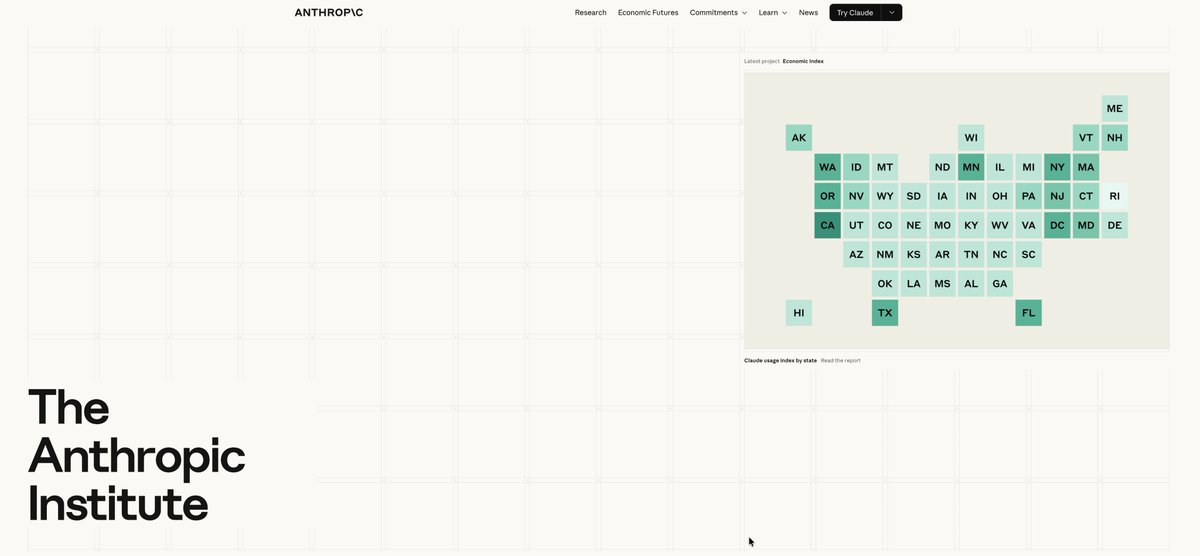Expand the Learn dropdown menu

click(773, 13)
